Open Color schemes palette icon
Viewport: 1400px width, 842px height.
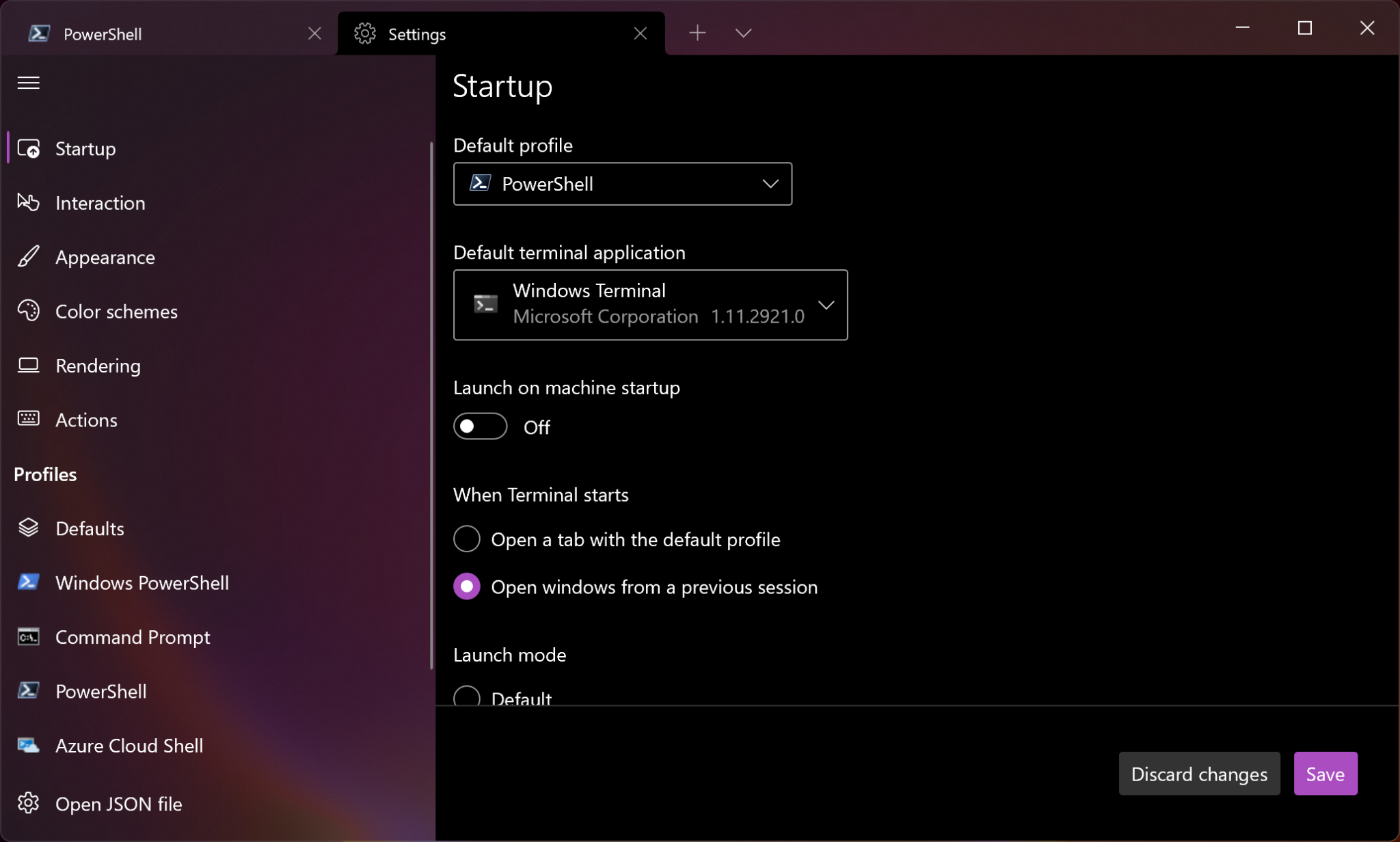pyautogui.click(x=28, y=311)
